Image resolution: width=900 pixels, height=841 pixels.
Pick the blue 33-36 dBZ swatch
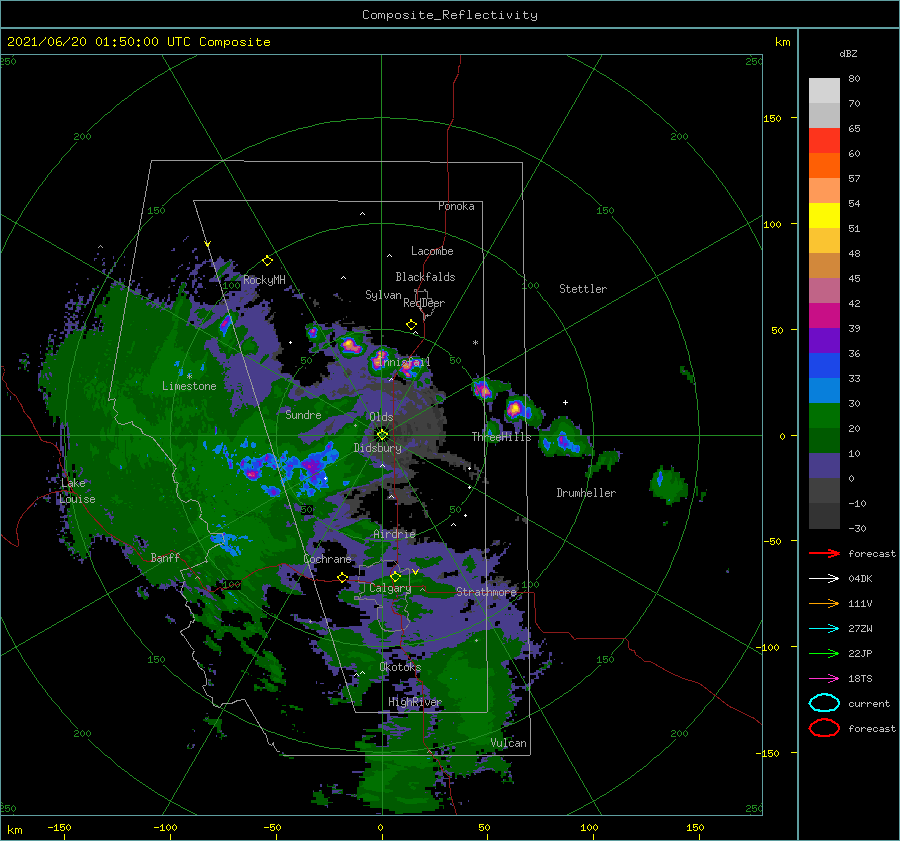tap(824, 366)
